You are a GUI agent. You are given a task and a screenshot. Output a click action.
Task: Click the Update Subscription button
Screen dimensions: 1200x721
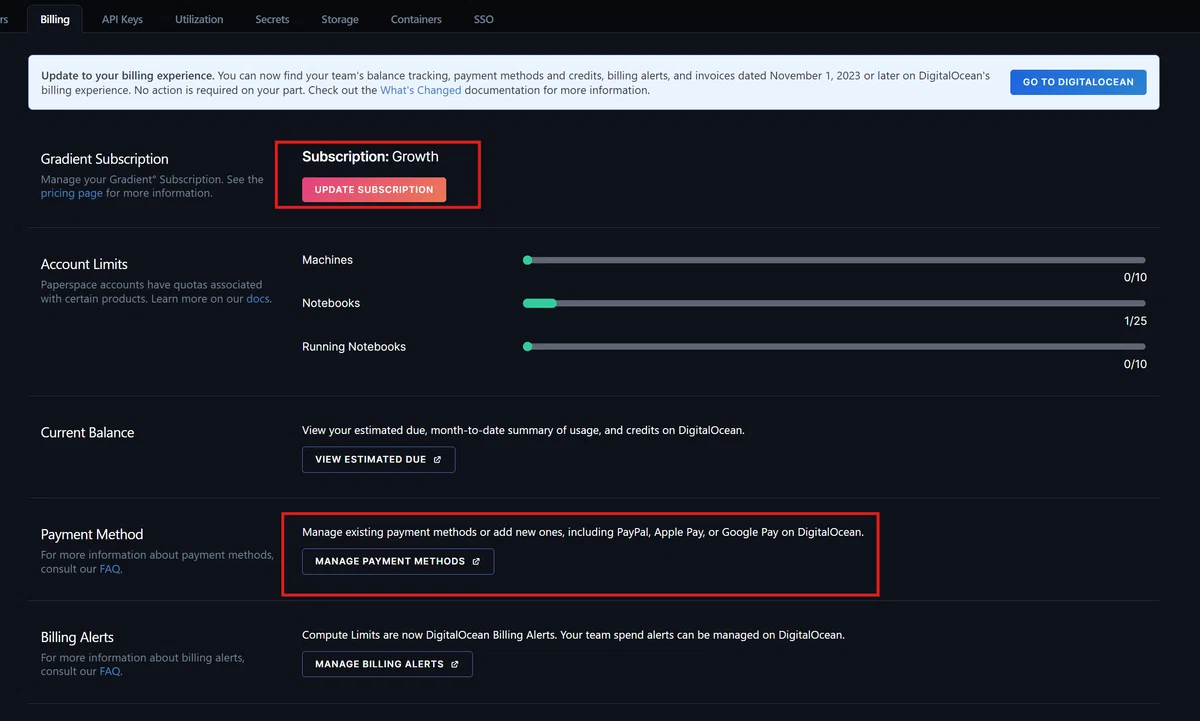(374, 190)
